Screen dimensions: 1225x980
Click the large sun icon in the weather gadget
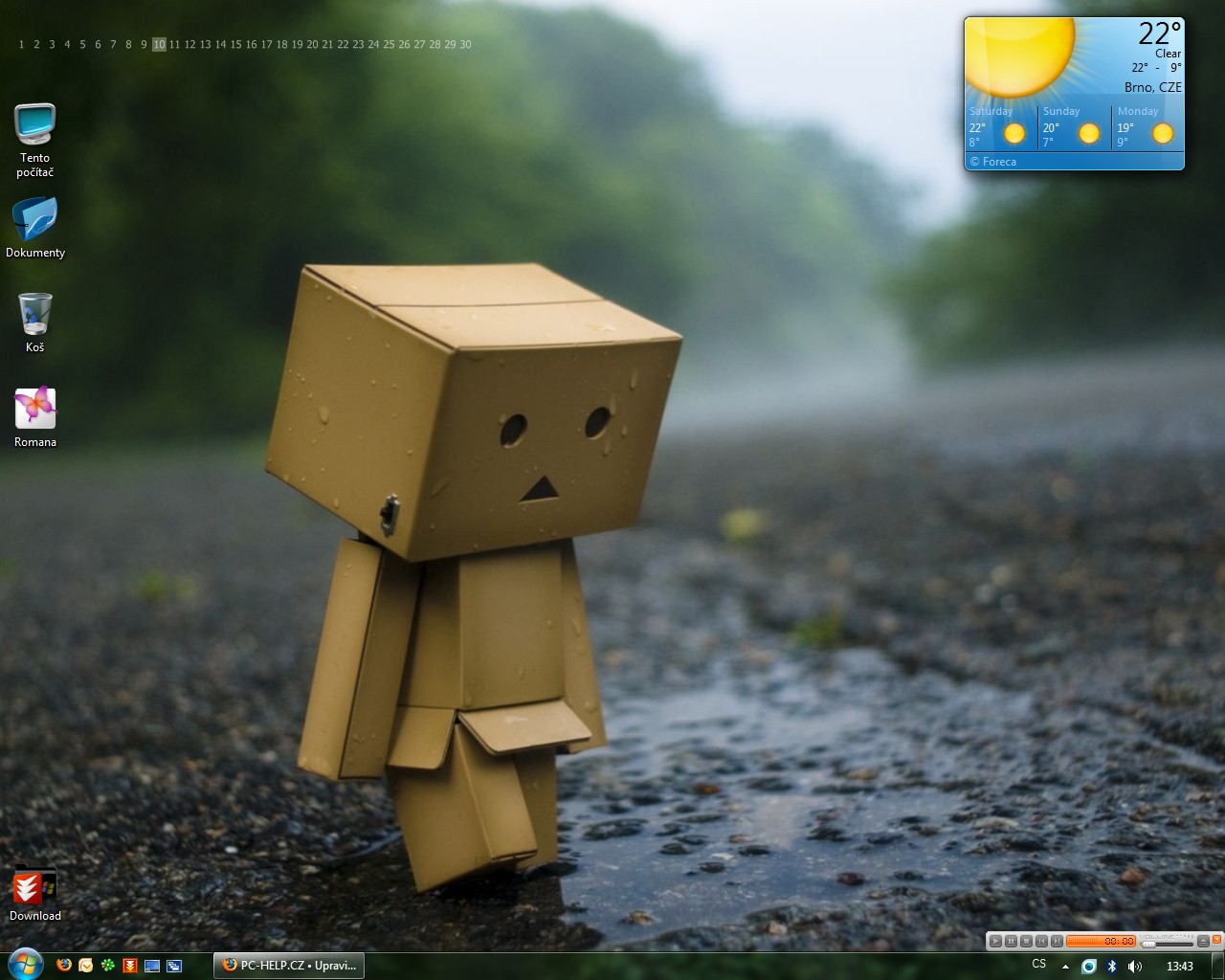[1016, 56]
